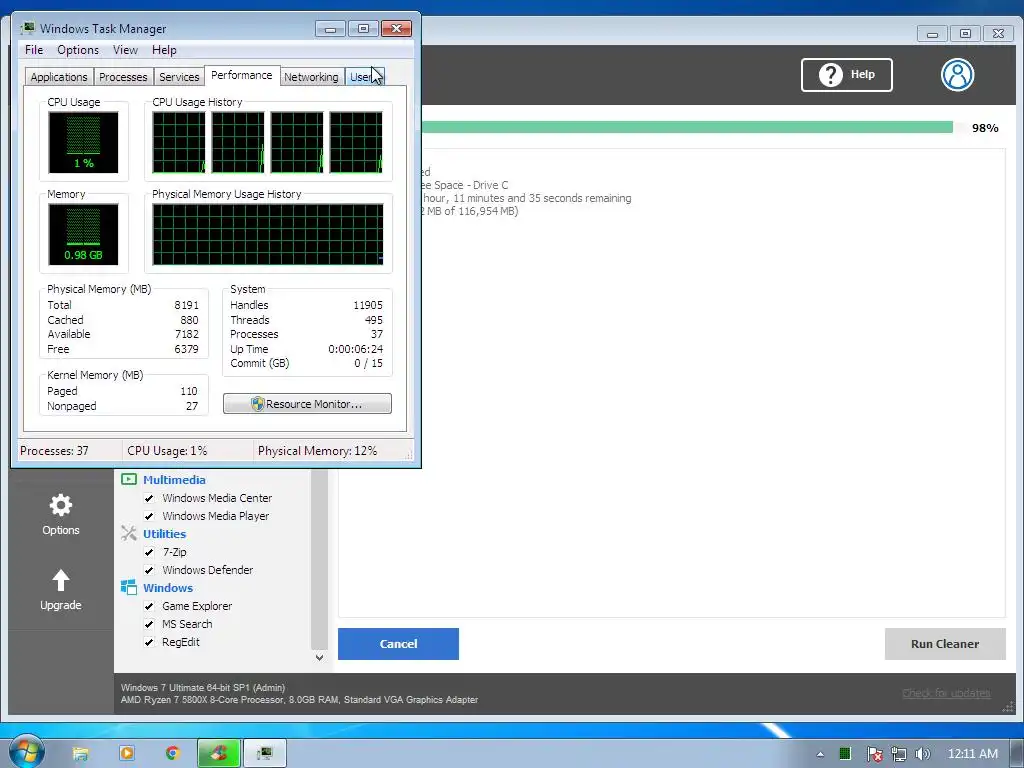The image size is (1024, 768).
Task: Toggle the MS Search checkbox
Action: [x=149, y=624]
